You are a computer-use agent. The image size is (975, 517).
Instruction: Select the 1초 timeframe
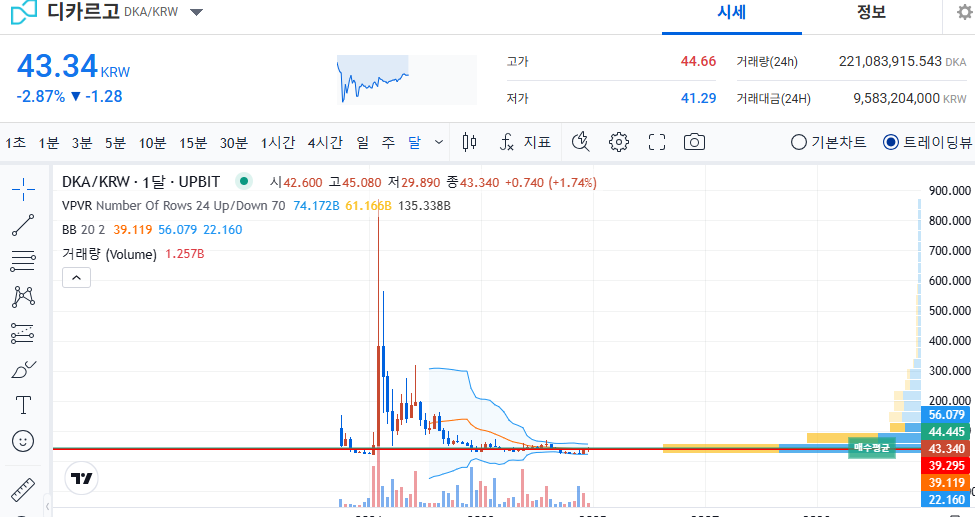(x=16, y=142)
